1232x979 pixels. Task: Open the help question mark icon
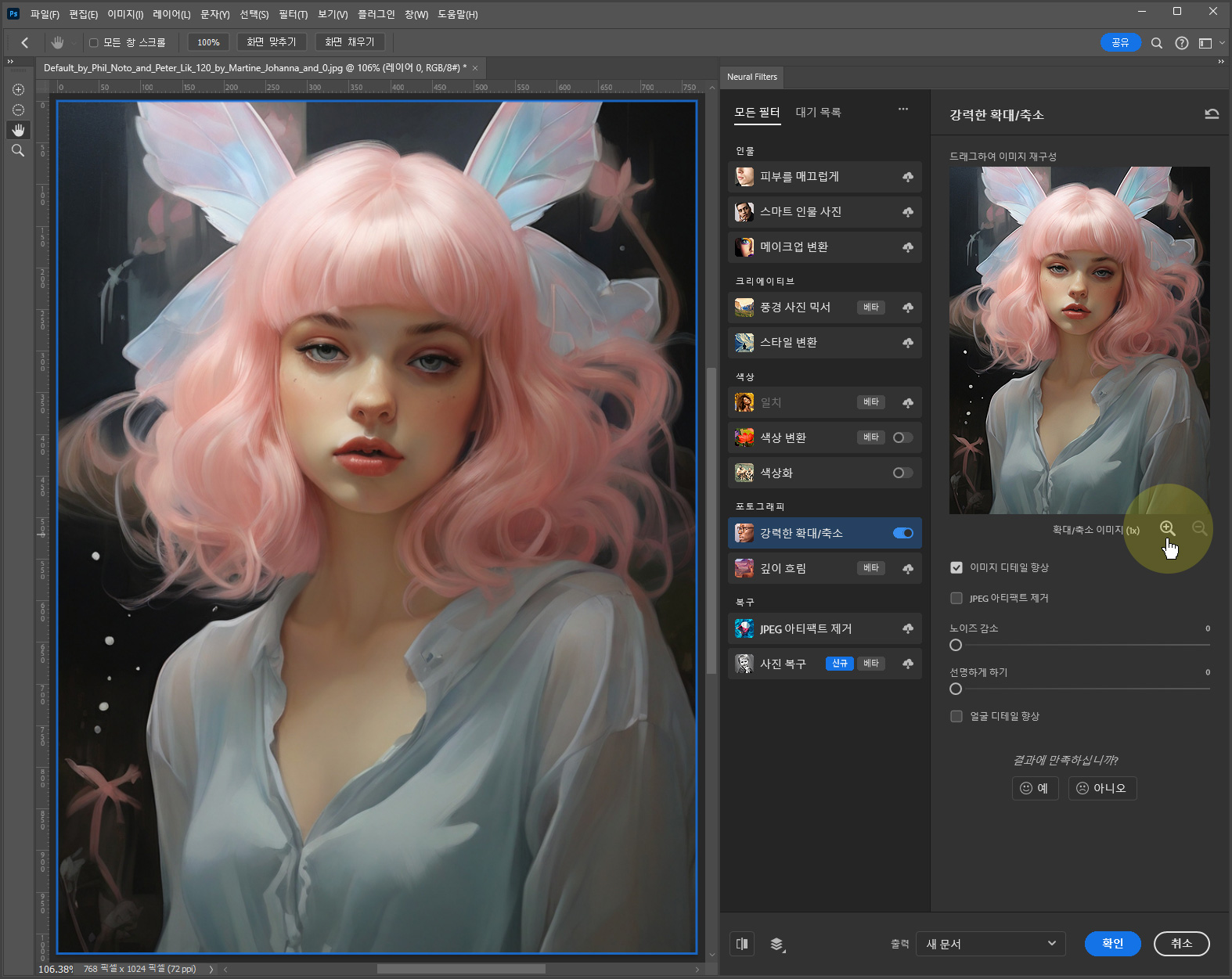point(1181,43)
